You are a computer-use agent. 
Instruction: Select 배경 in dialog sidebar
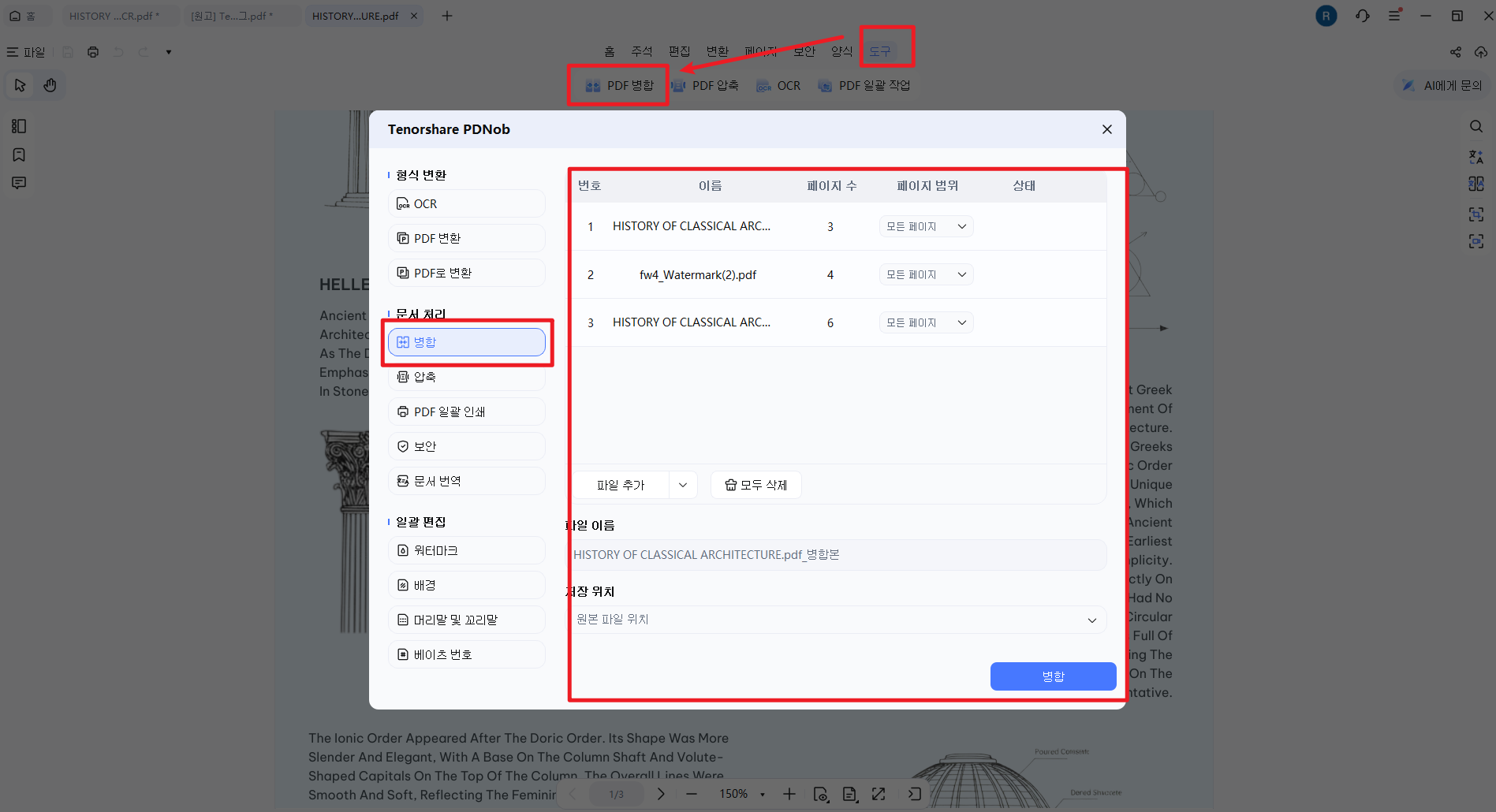click(467, 585)
